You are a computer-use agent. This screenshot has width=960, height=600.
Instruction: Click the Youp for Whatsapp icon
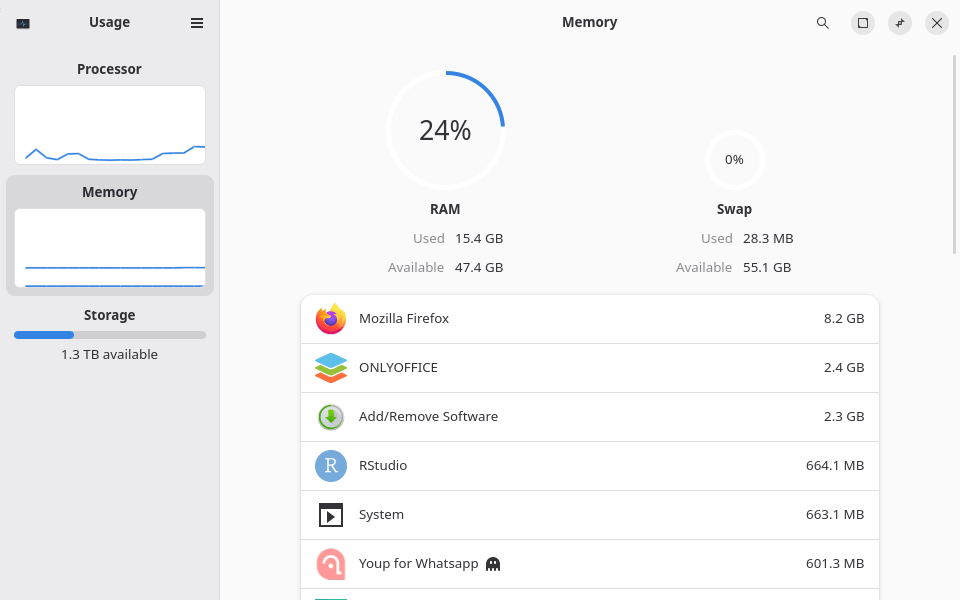[330, 563]
